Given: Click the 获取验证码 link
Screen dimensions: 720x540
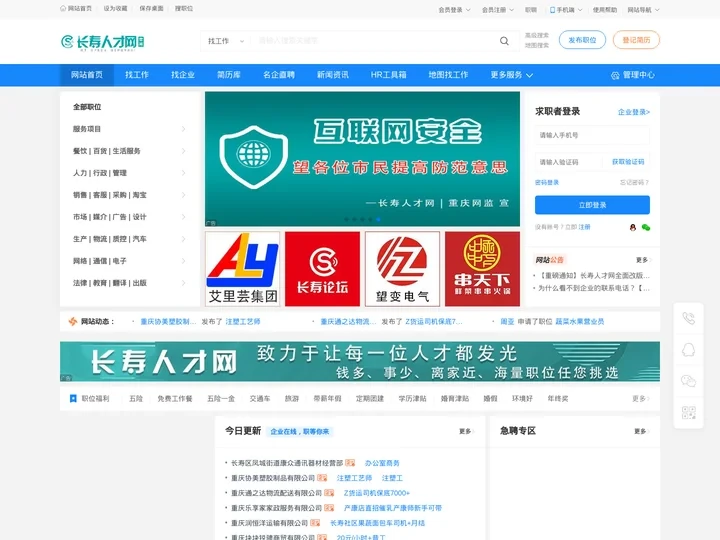Looking at the screenshot, I should pos(628,162).
